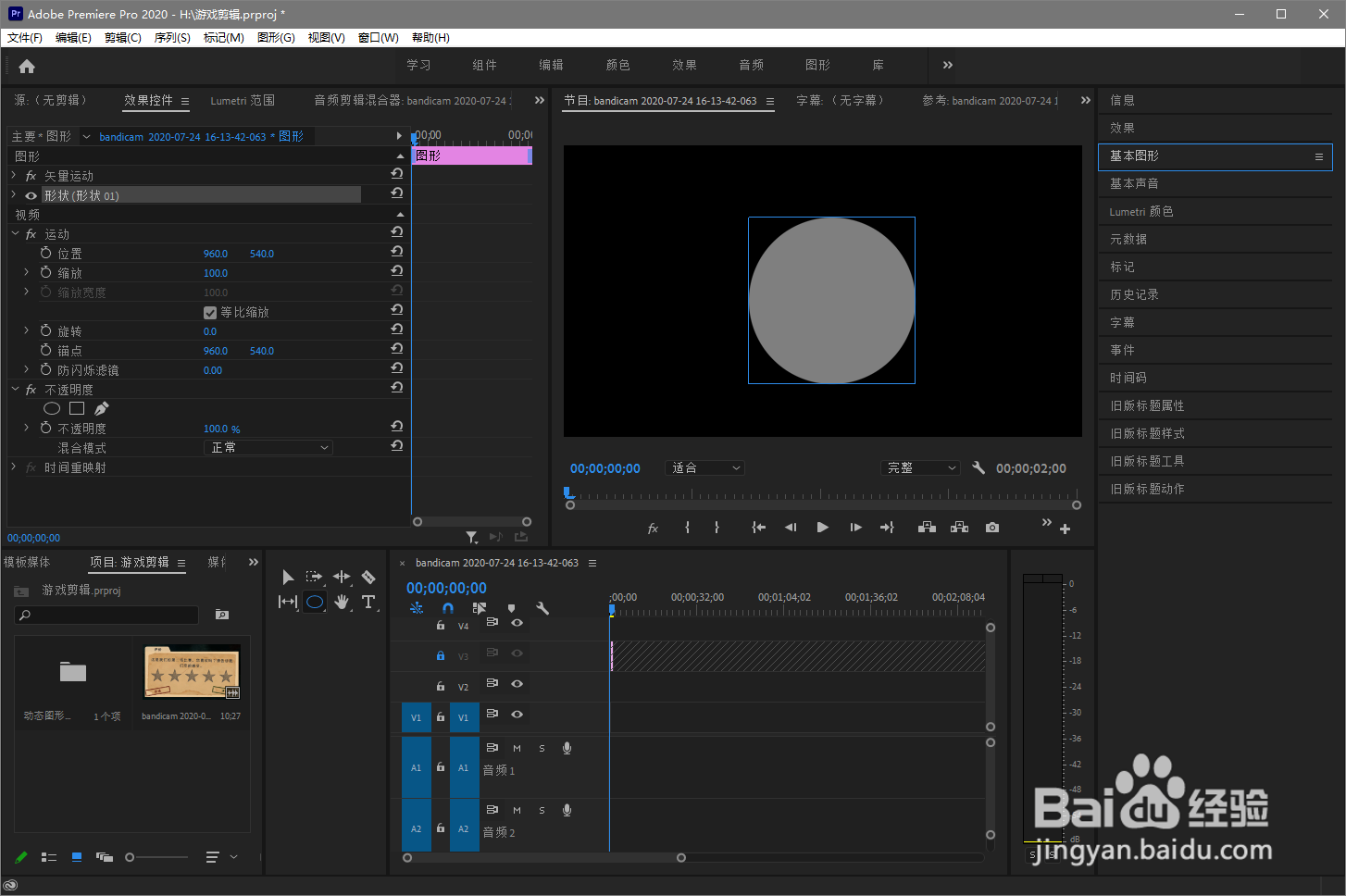Open the 基本图形 panel

pos(1215,156)
